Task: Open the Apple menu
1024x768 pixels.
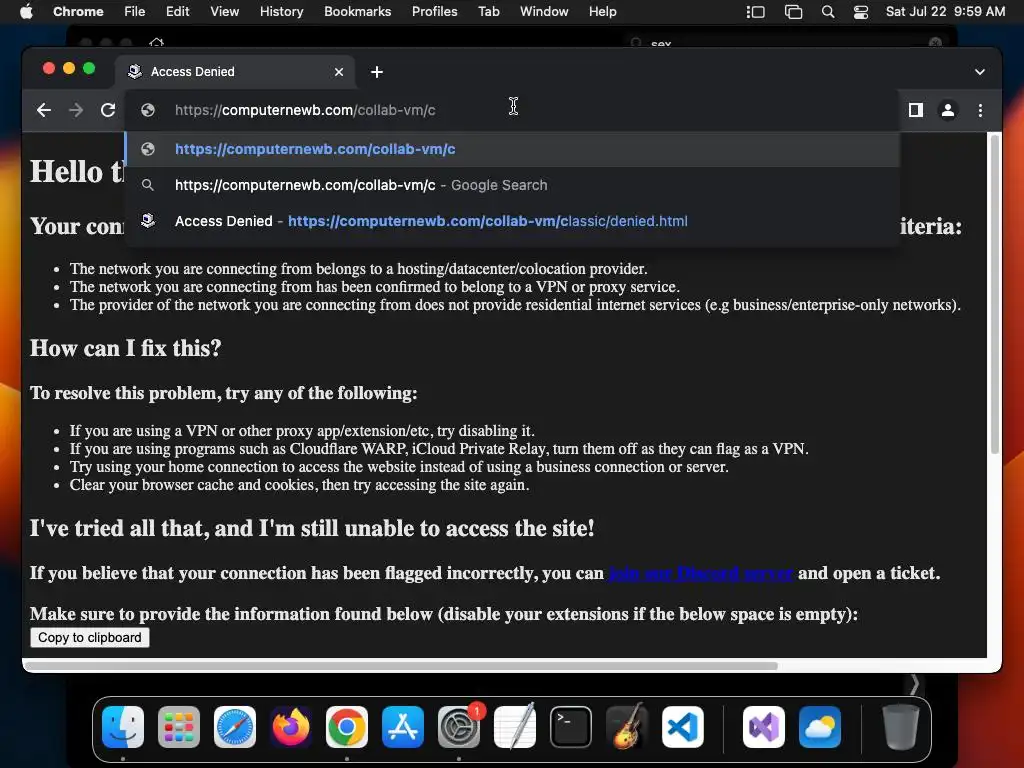Action: pyautogui.click(x=26, y=12)
